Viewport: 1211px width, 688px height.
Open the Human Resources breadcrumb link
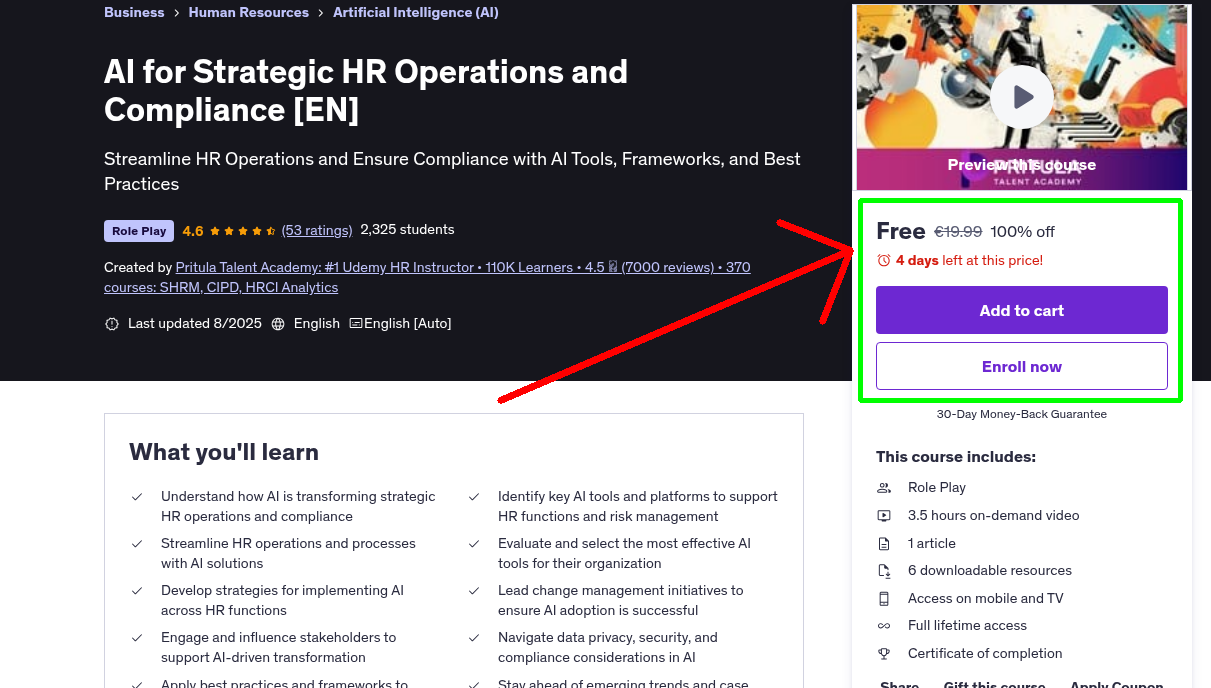pos(249,12)
